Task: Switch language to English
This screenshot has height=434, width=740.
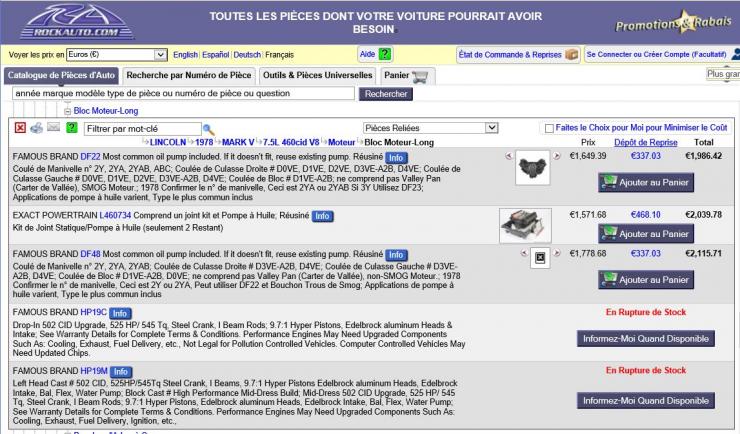Action: click(x=185, y=55)
